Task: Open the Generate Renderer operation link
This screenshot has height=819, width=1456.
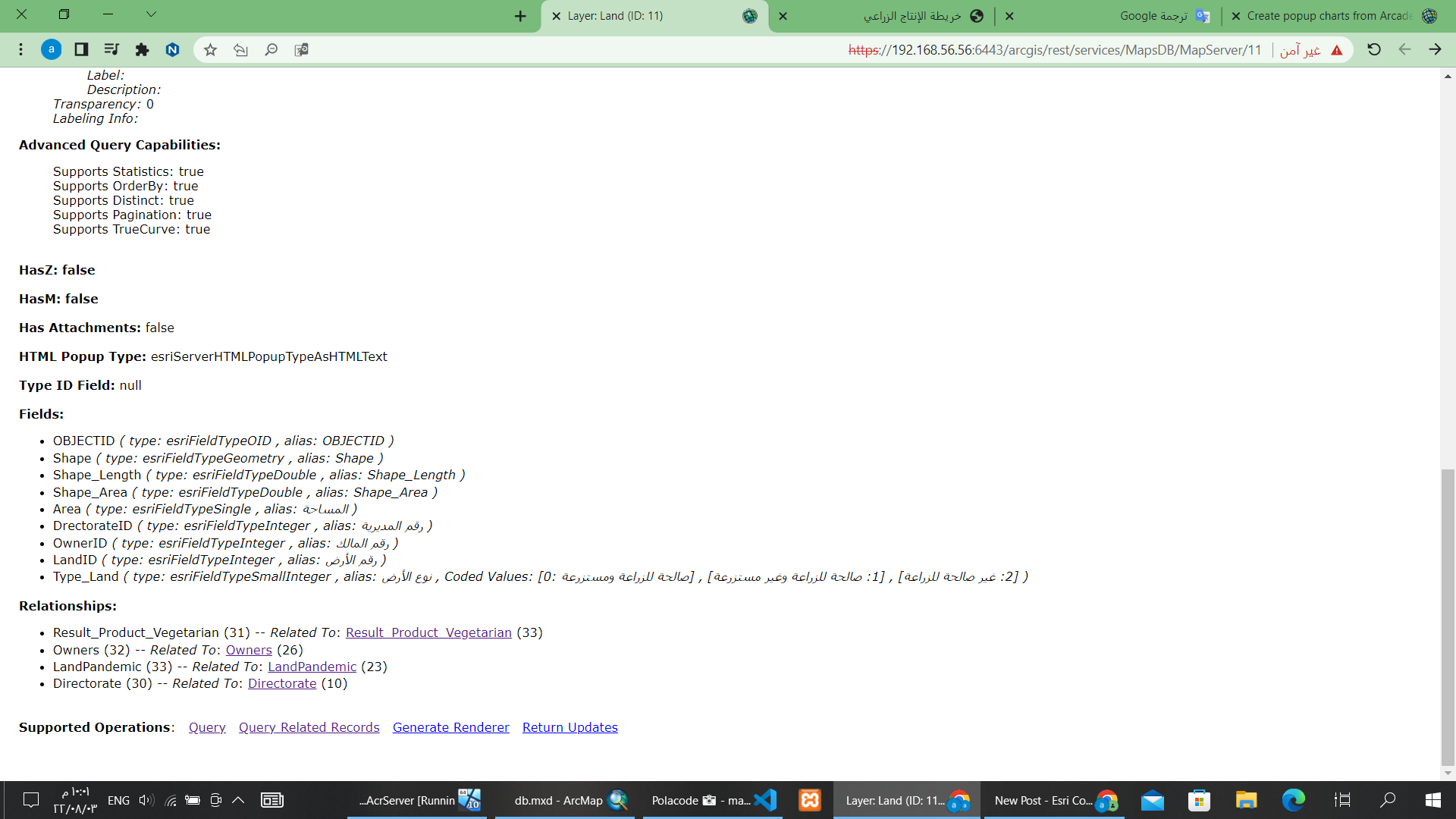Action: [x=450, y=727]
